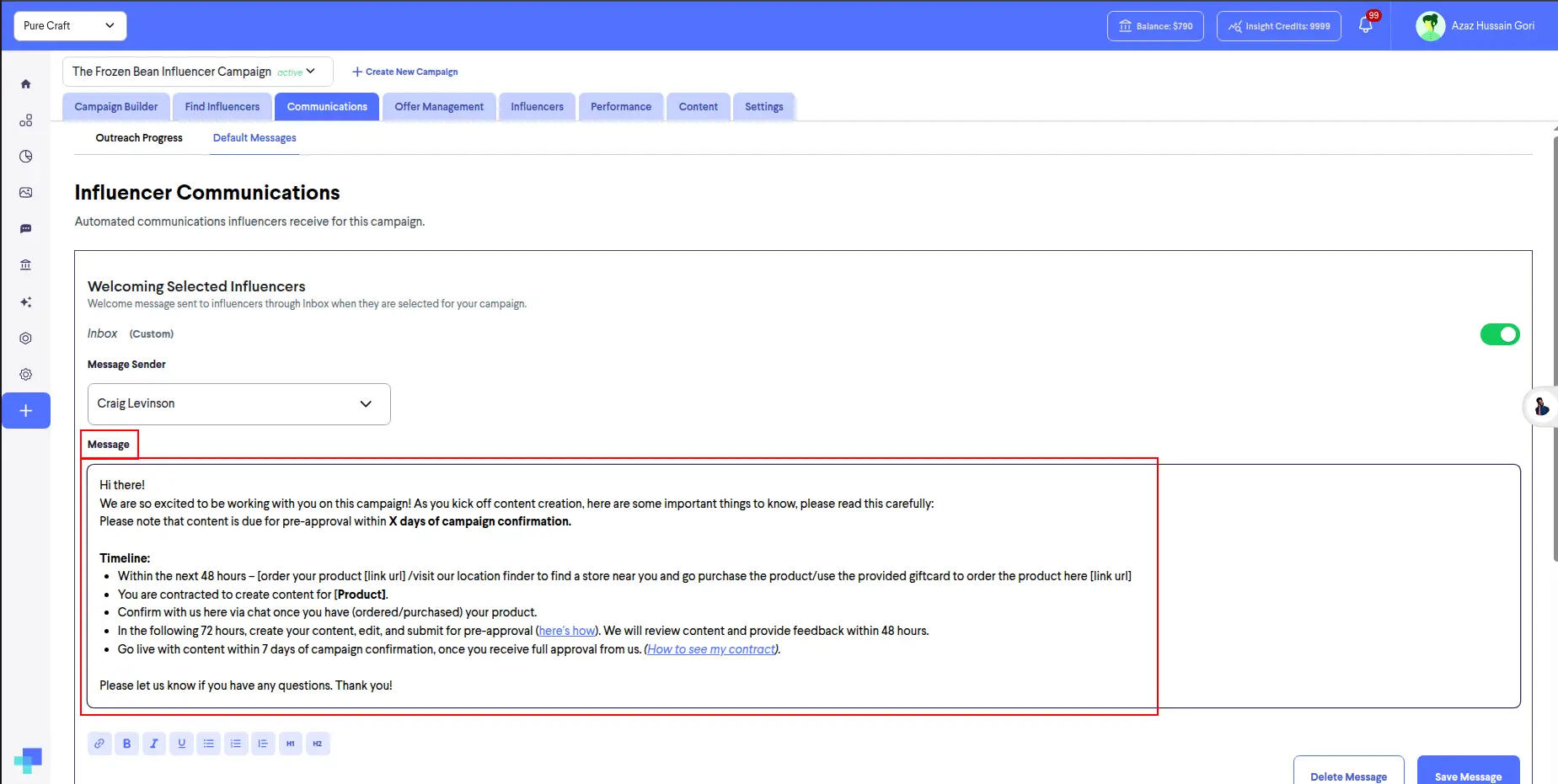Image resolution: width=1558 pixels, height=784 pixels.
Task: Open the Message Sender dropdown Craig Levinson
Action: [239, 404]
